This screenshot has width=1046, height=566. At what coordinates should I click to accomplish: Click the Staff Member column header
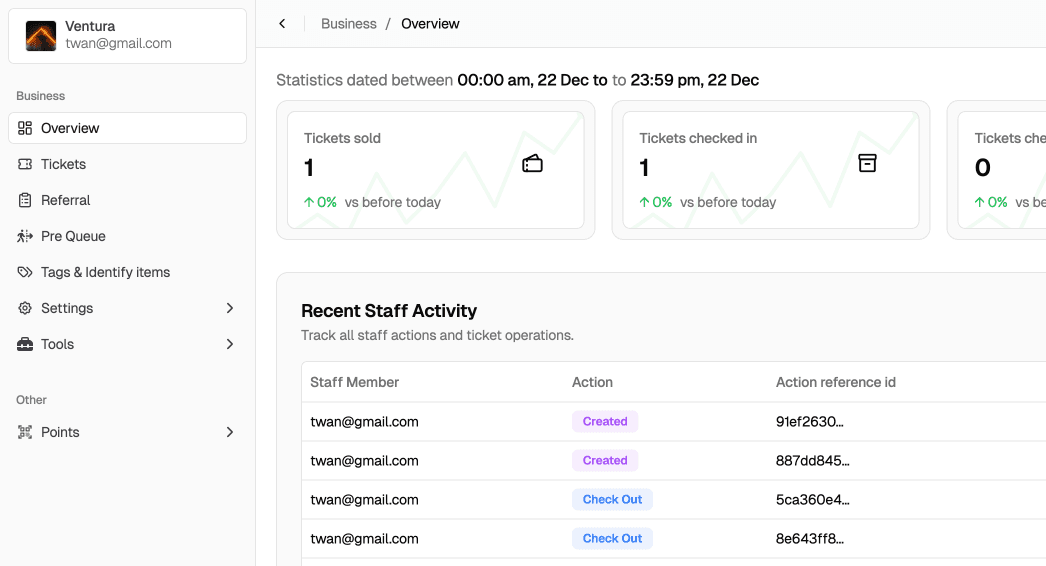coord(354,382)
